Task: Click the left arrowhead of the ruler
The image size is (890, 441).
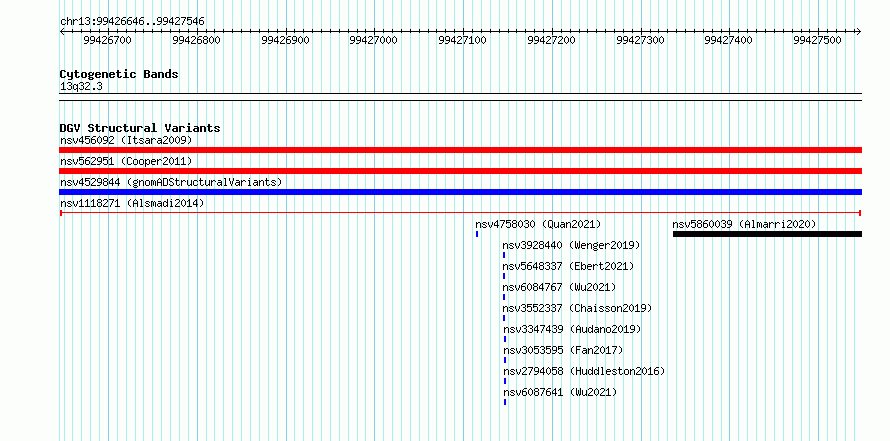Action: point(62,32)
